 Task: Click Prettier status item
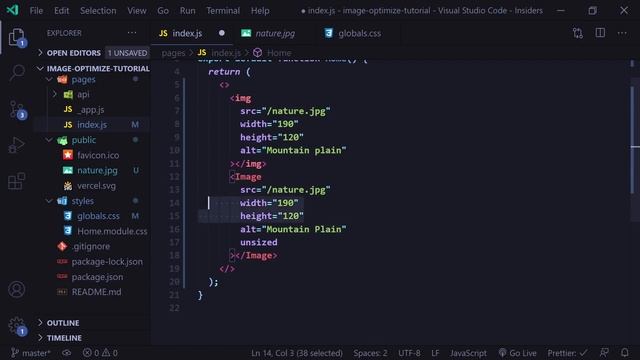[x=567, y=353]
